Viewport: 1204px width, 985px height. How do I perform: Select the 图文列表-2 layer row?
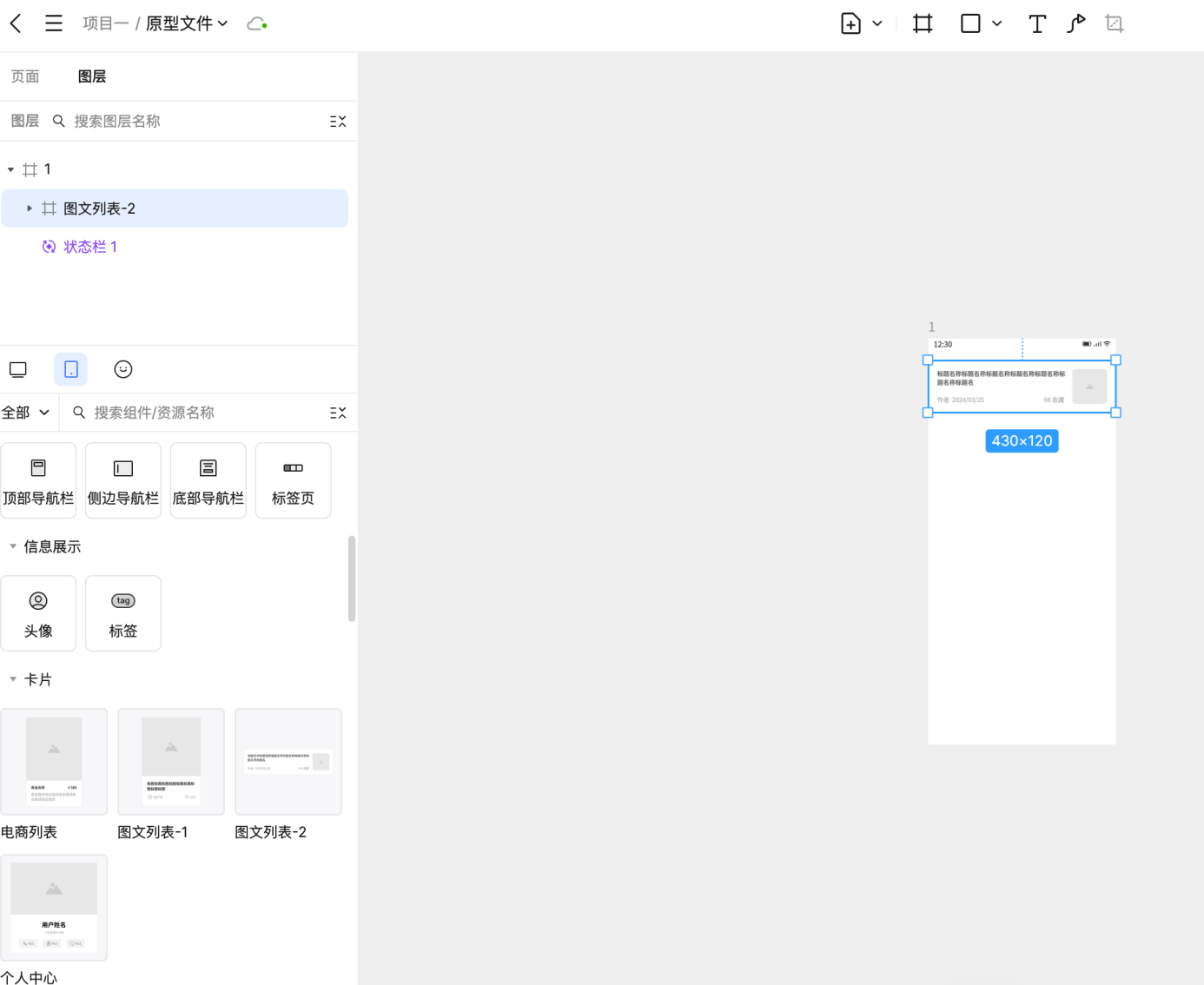[x=175, y=208]
